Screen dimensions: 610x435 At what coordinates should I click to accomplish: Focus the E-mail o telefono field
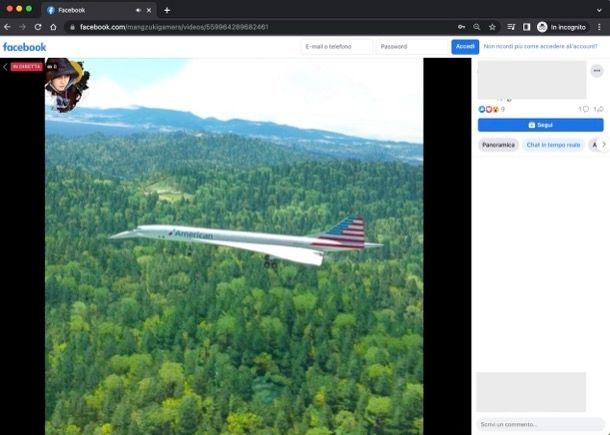pyautogui.click(x=336, y=47)
